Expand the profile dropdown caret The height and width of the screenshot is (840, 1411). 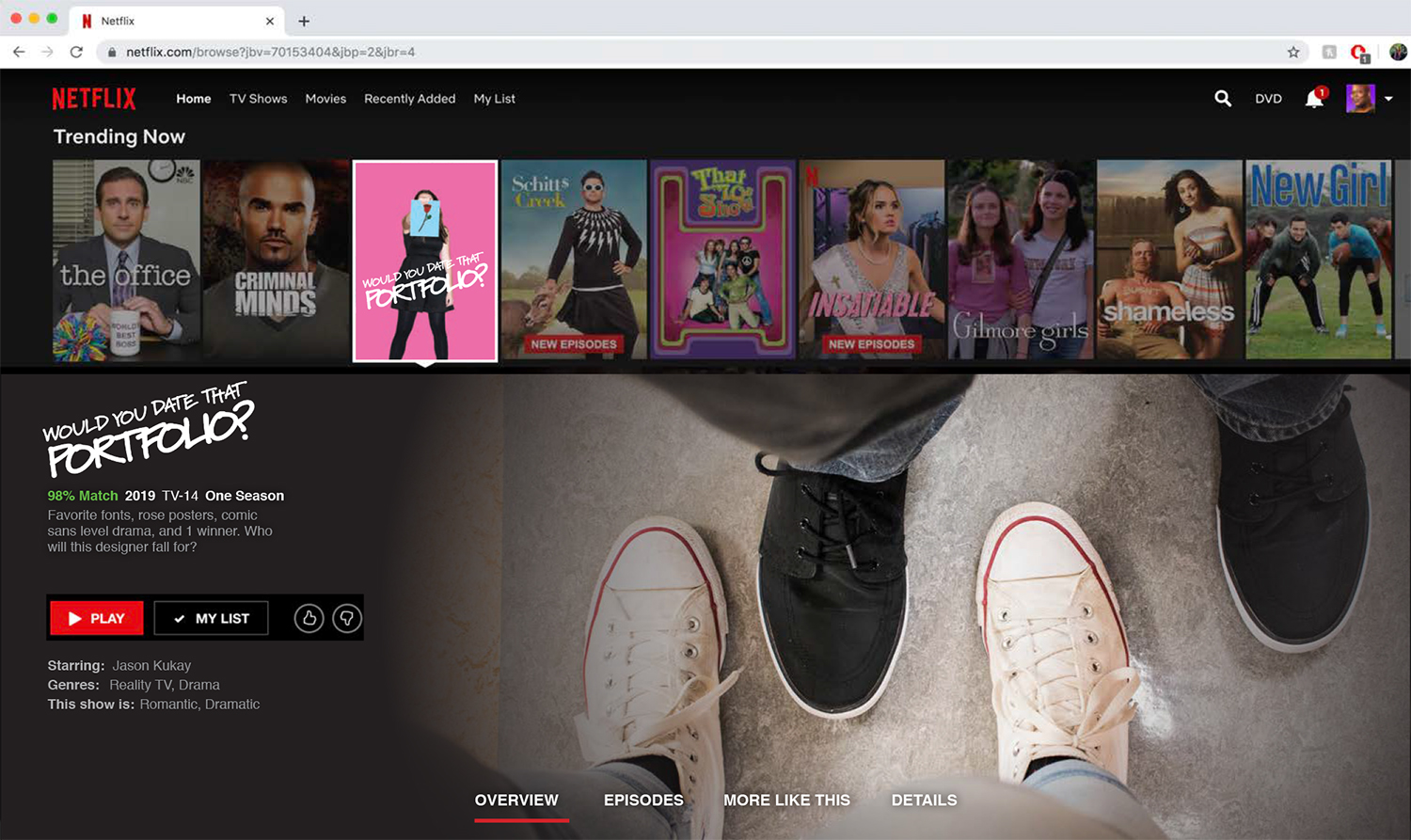[x=1388, y=99]
